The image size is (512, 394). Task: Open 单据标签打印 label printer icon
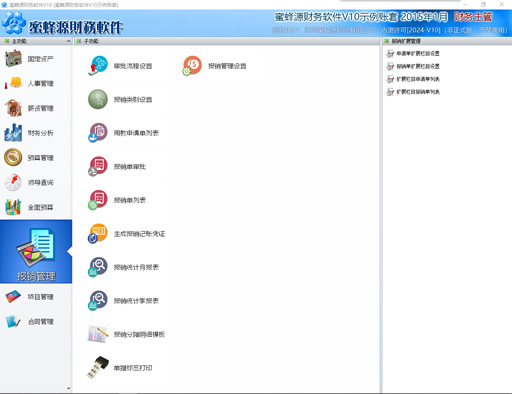98,367
